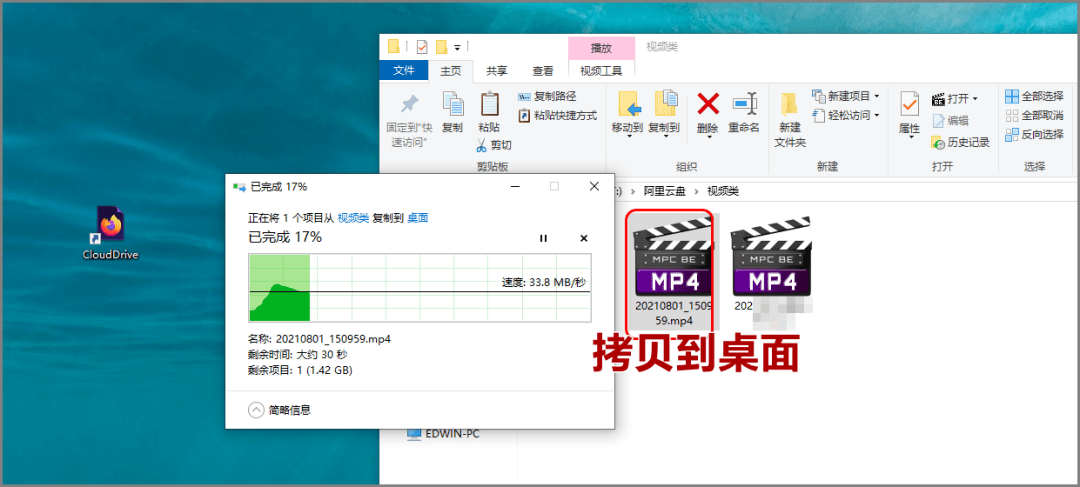1080x487 pixels.
Task: Click the quick access new folder icon
Action: 441,47
